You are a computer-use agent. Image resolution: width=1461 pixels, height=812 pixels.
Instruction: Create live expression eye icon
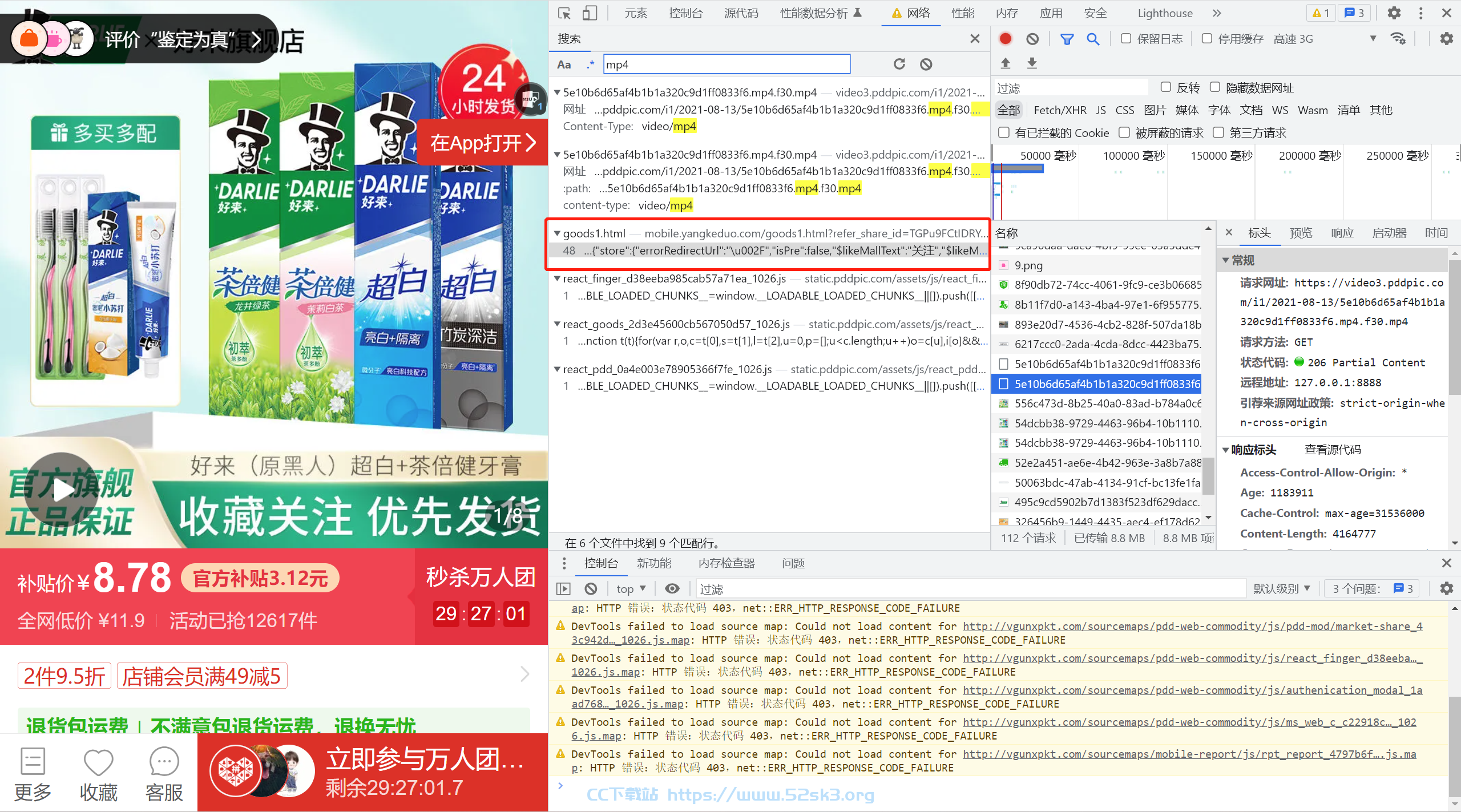[x=672, y=588]
